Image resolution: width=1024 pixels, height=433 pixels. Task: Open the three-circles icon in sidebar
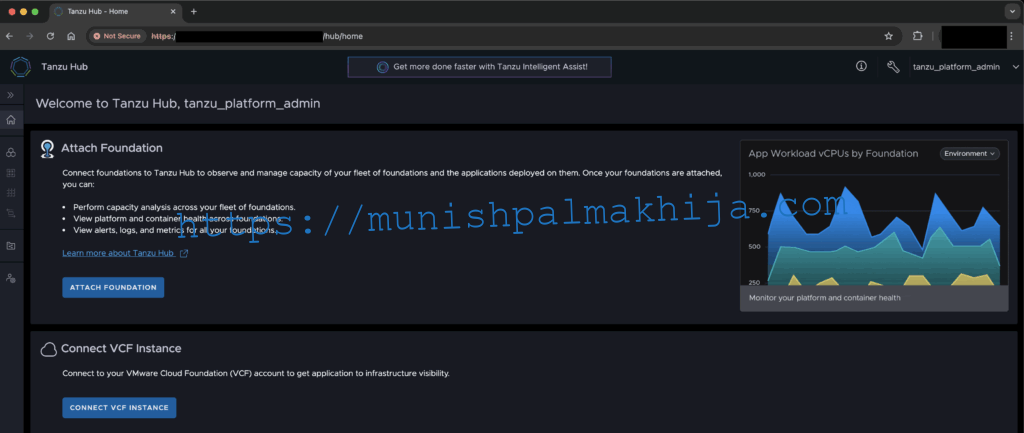(10, 153)
